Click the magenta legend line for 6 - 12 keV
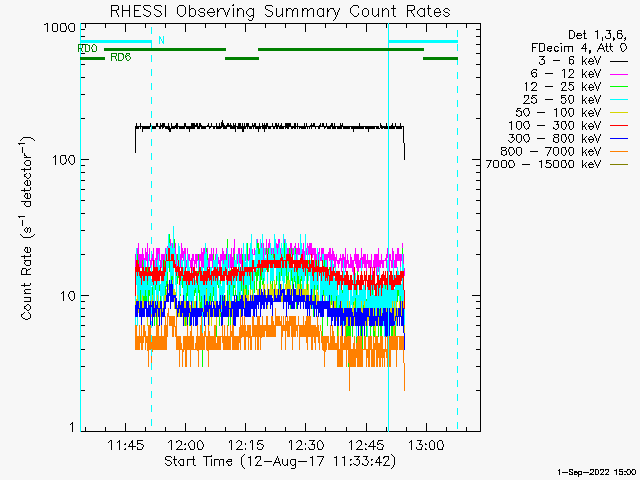Screen dimensions: 640x480 coord(619,74)
